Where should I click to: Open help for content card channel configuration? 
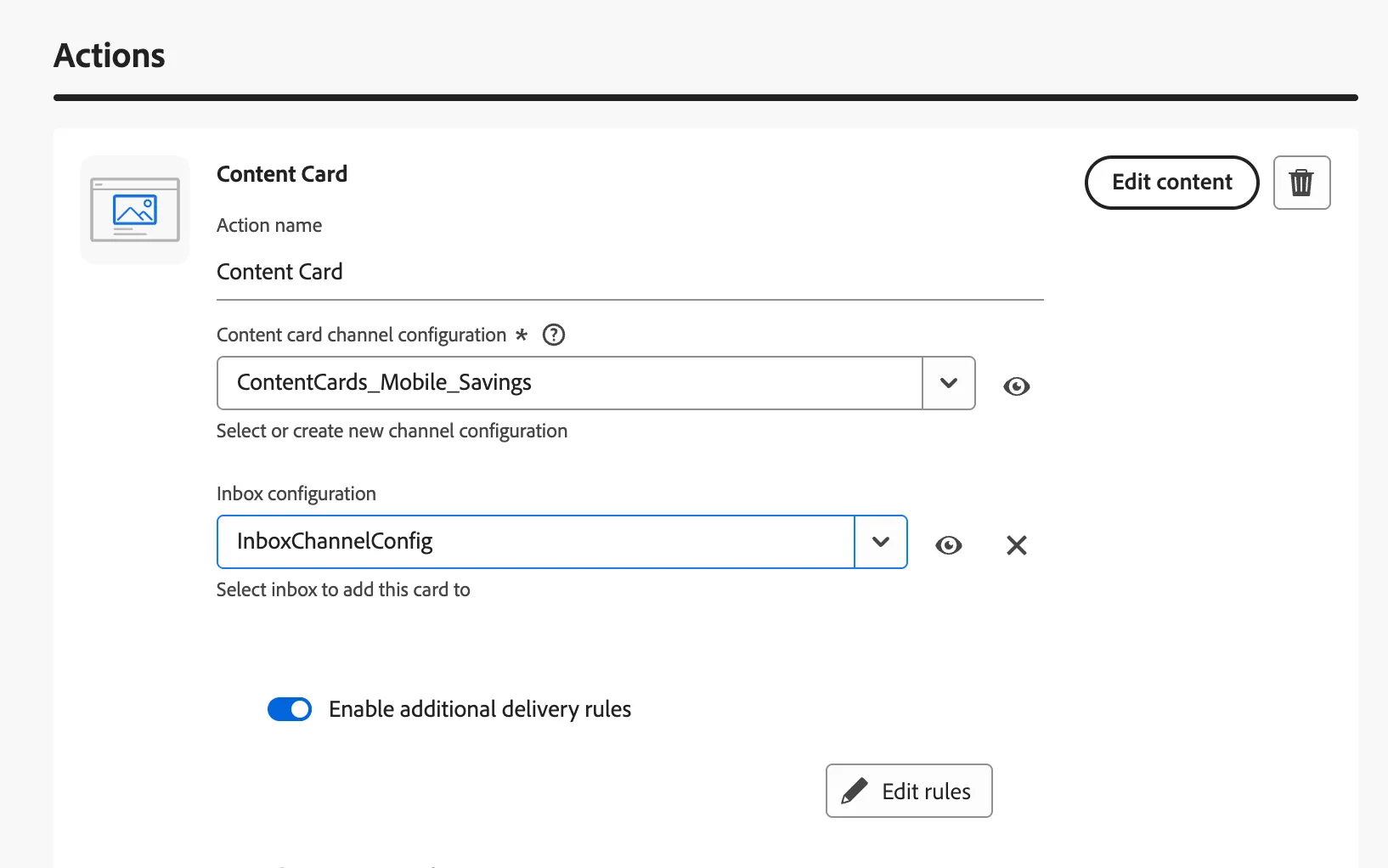(554, 335)
